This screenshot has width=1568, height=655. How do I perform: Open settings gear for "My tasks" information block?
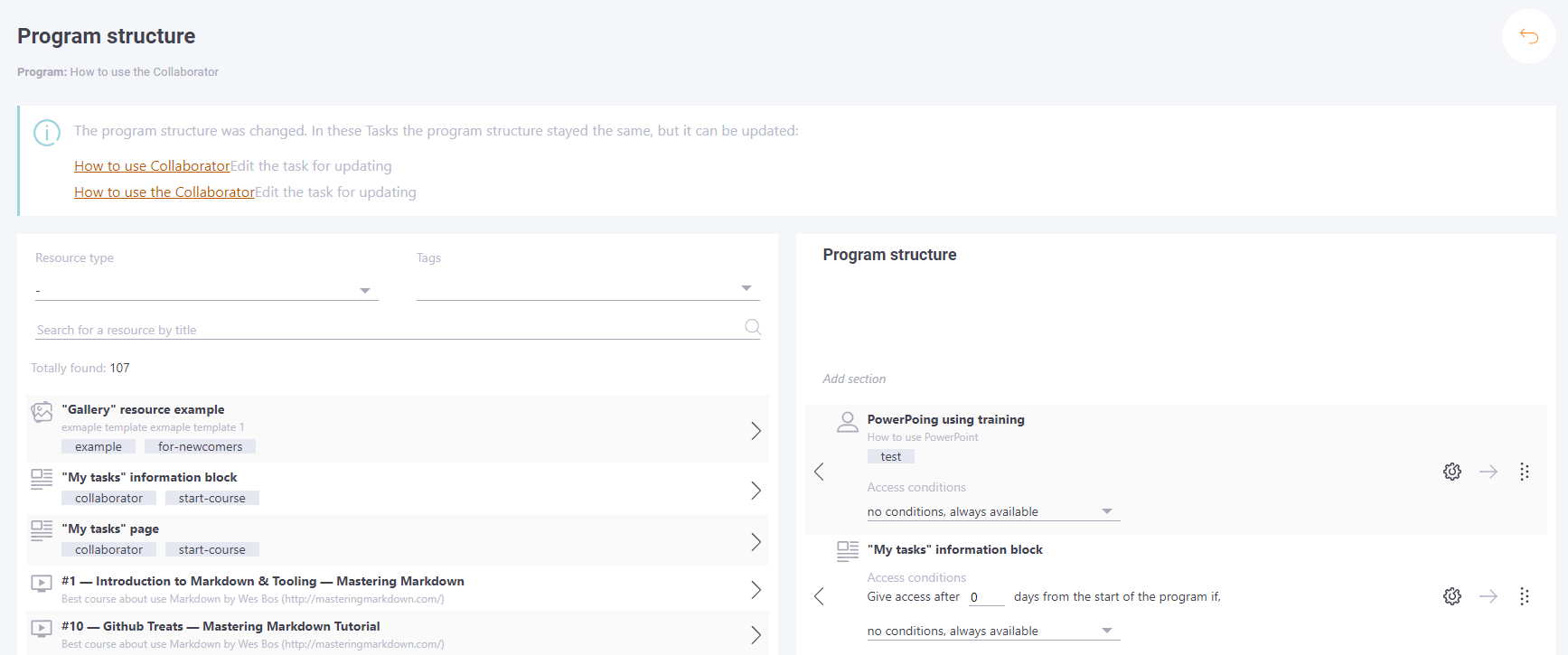pos(1452,596)
